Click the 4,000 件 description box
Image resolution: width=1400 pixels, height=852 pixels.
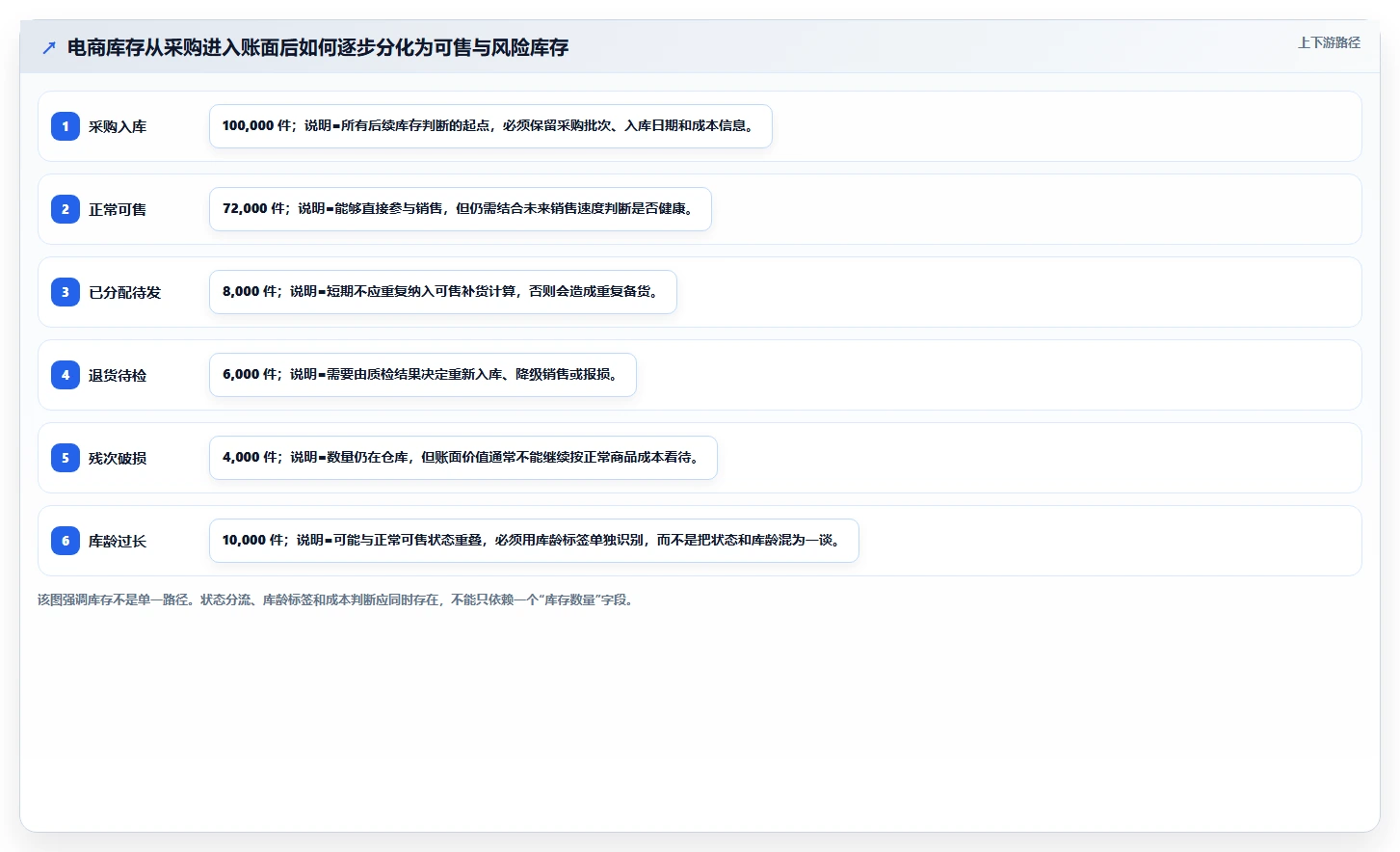(463, 458)
